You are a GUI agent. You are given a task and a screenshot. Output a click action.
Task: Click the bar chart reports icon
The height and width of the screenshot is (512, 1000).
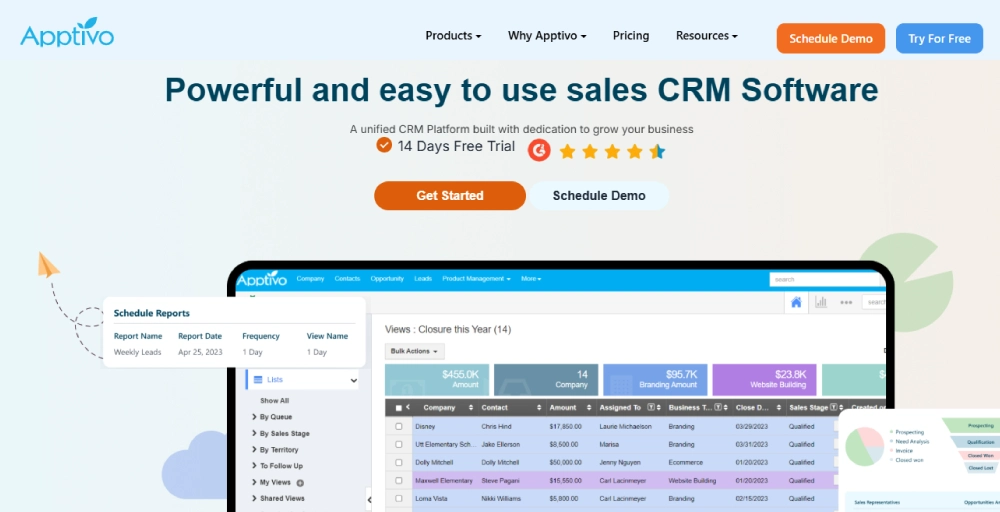(x=821, y=302)
